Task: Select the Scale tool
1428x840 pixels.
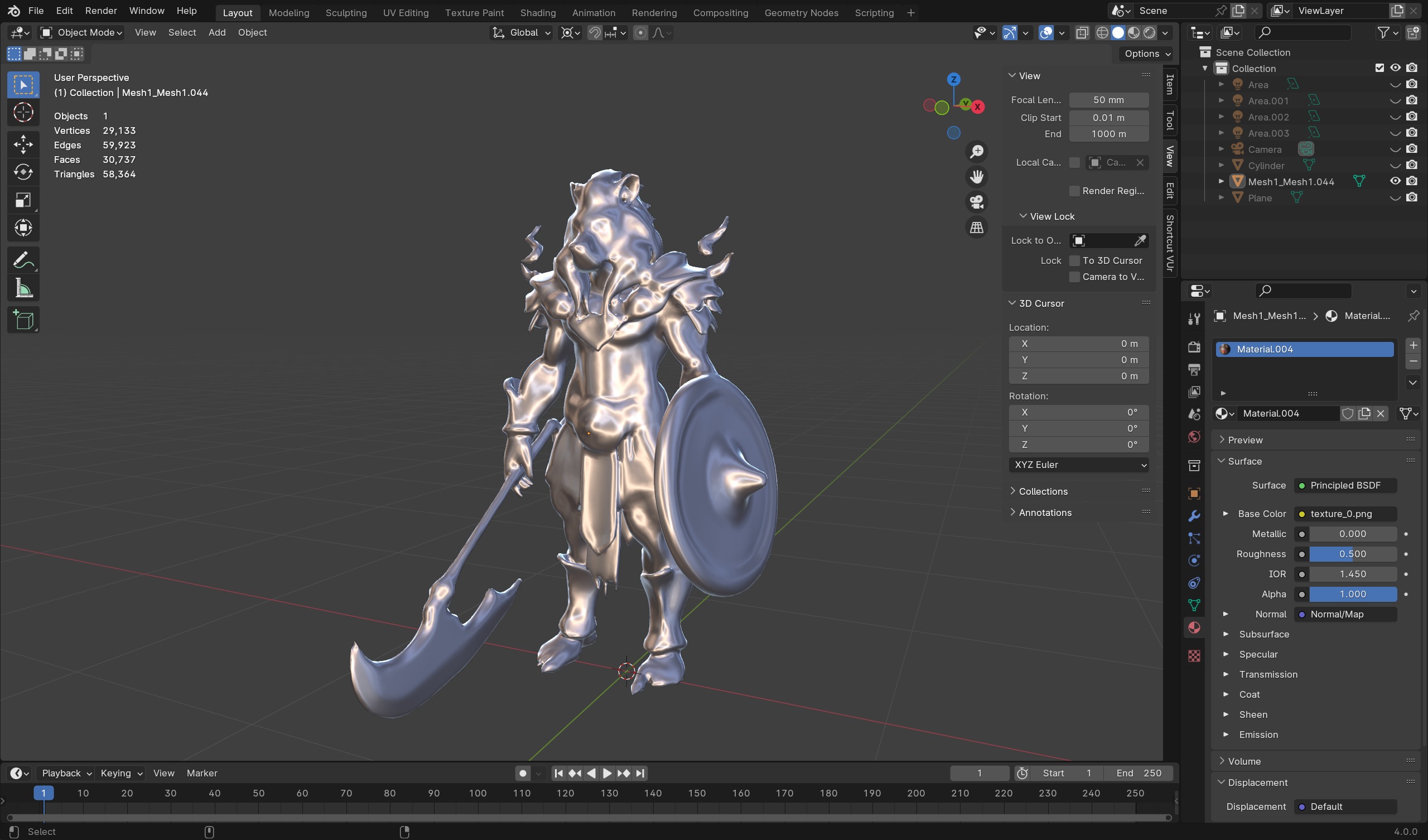Action: click(23, 200)
